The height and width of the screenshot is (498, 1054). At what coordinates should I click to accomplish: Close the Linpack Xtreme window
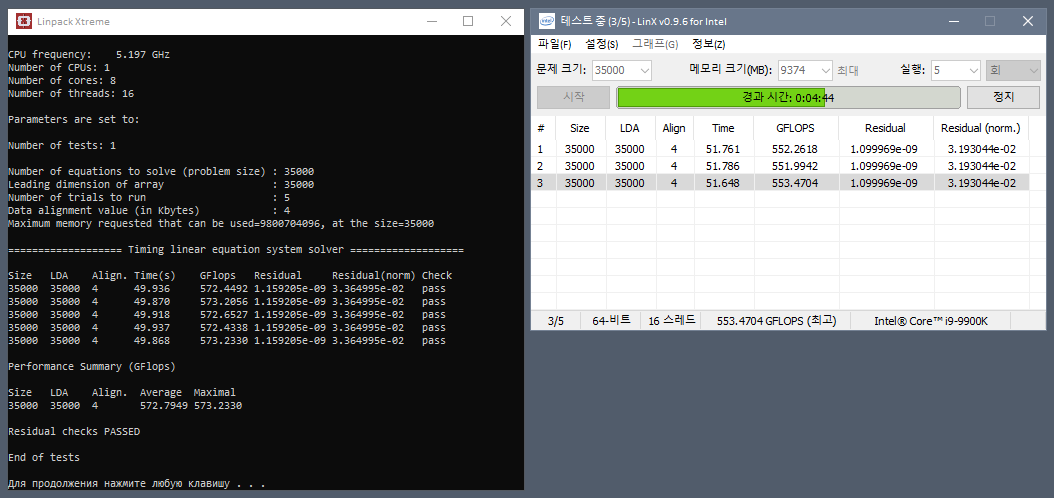click(505, 22)
